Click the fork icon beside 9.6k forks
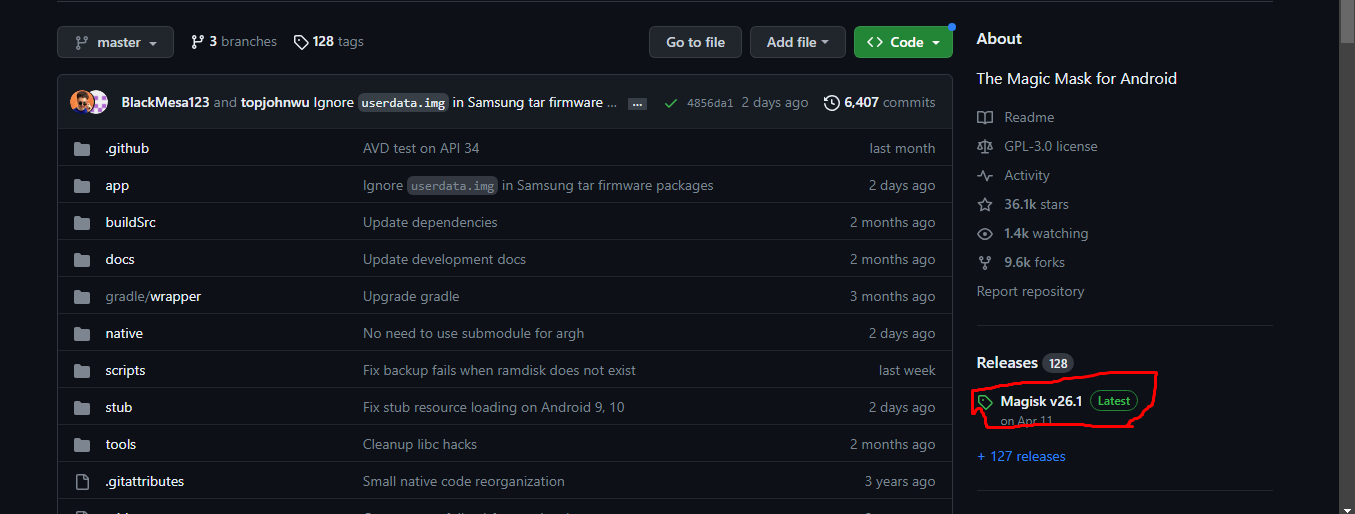This screenshot has width=1355, height=514. (x=985, y=263)
